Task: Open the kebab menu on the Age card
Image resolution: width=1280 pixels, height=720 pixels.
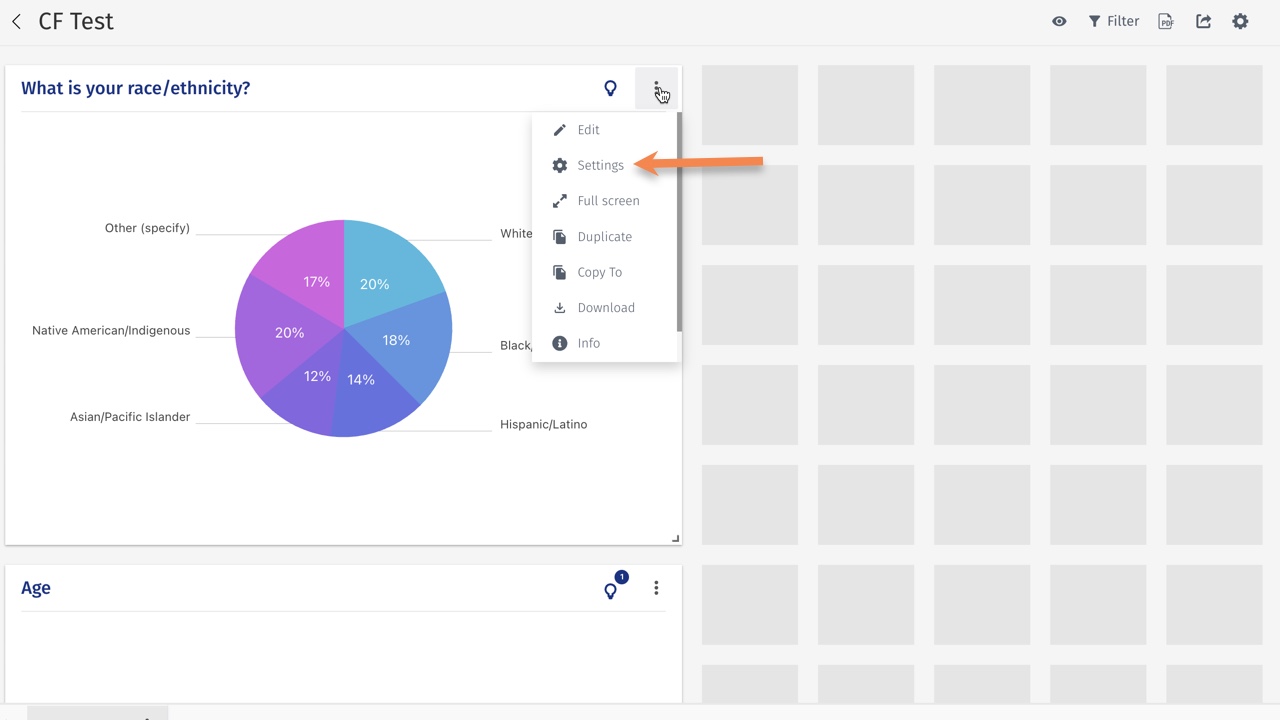Action: [656, 587]
